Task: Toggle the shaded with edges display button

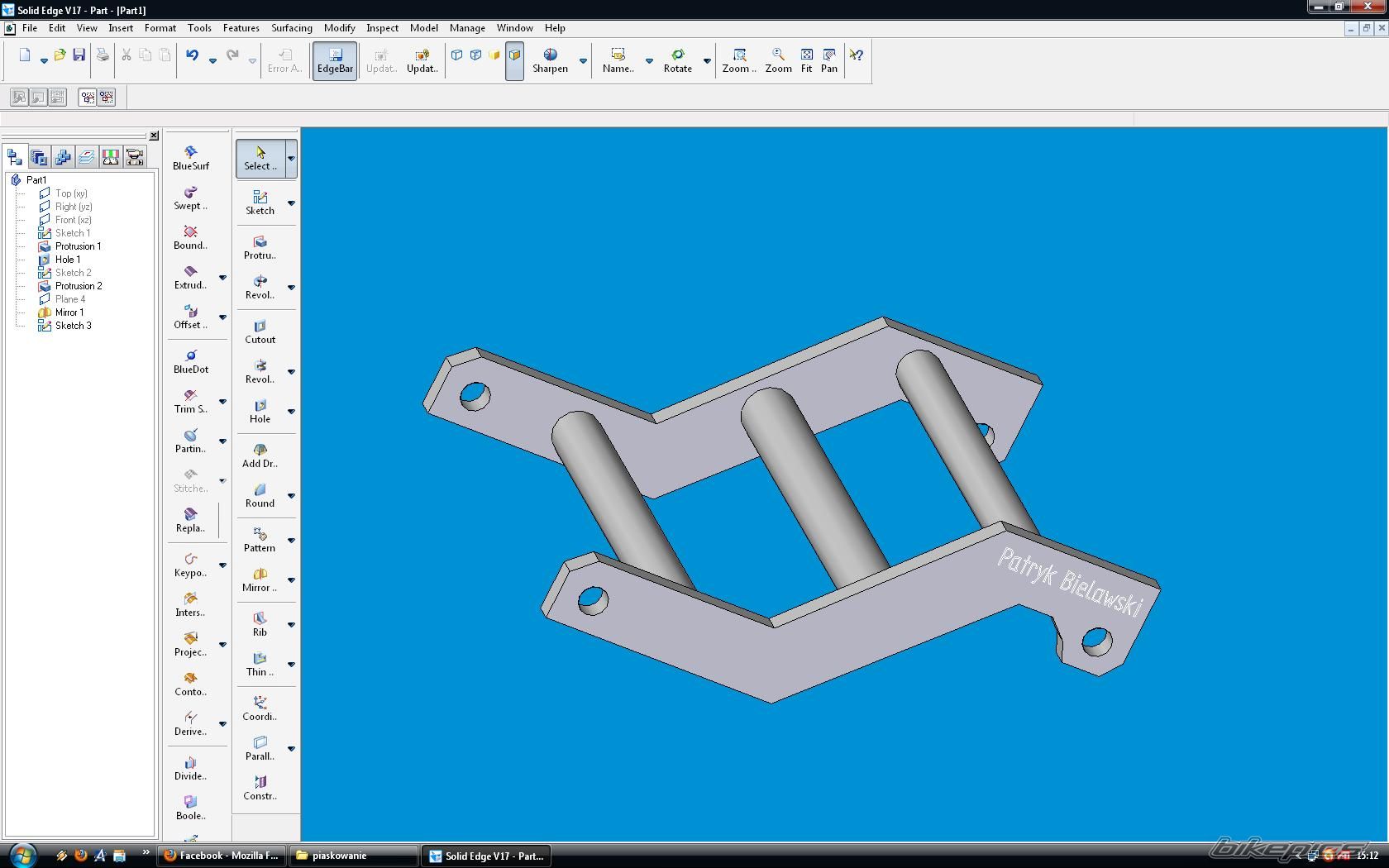Action: (514, 60)
